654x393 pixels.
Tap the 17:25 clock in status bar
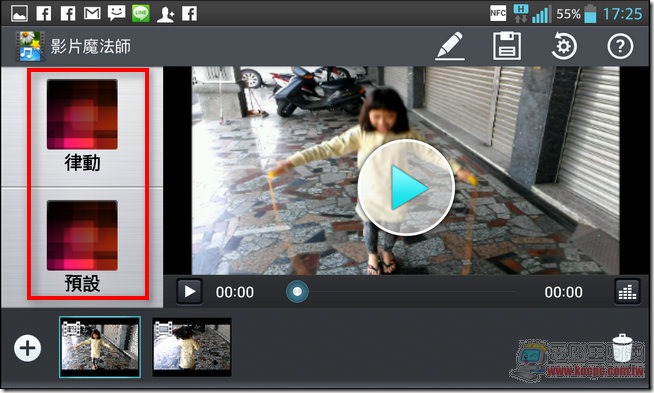[622, 14]
